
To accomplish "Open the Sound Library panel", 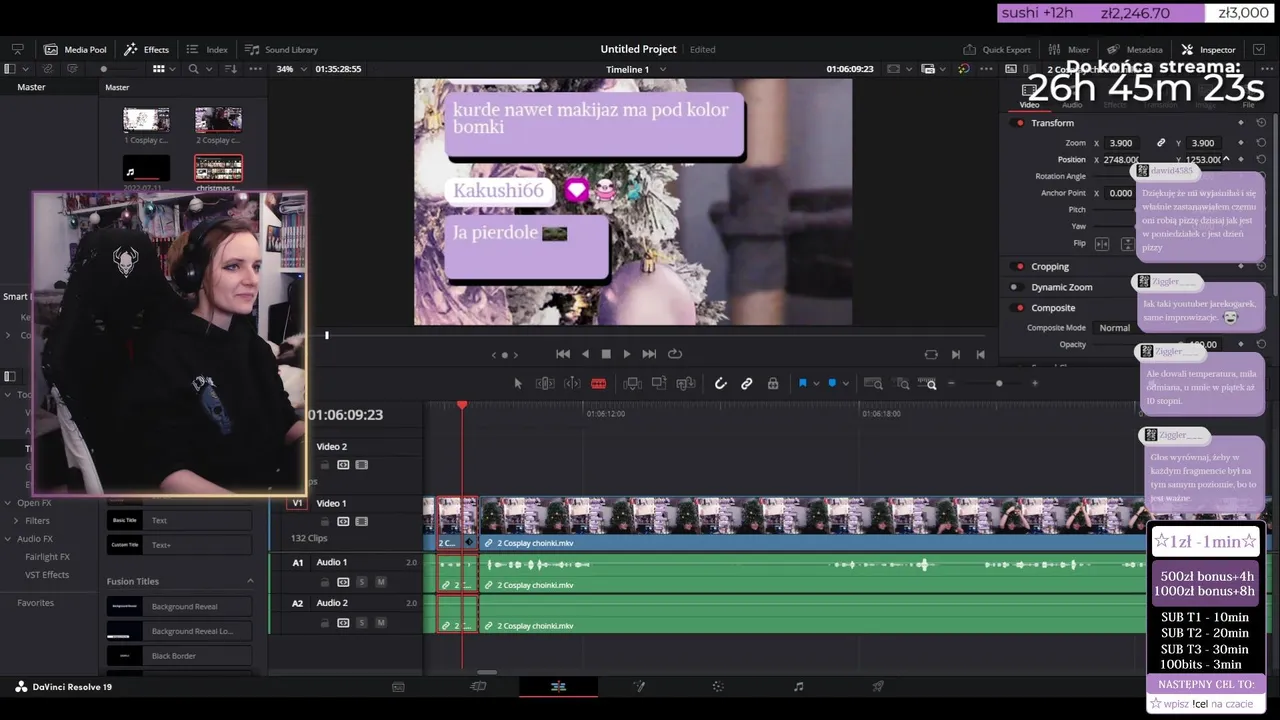I will coord(281,49).
